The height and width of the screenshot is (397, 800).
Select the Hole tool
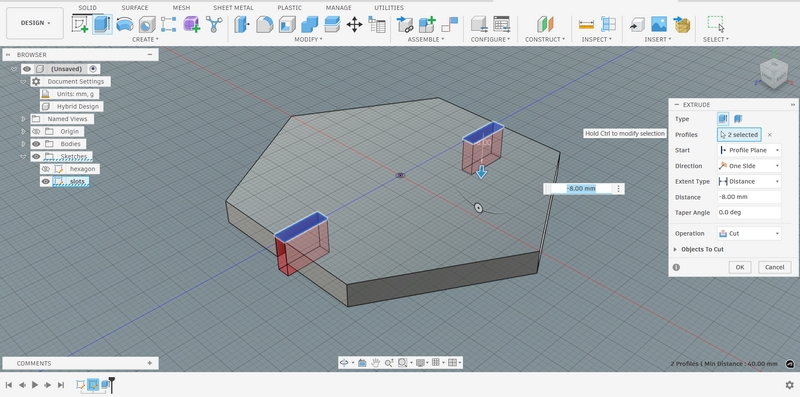coord(146,24)
